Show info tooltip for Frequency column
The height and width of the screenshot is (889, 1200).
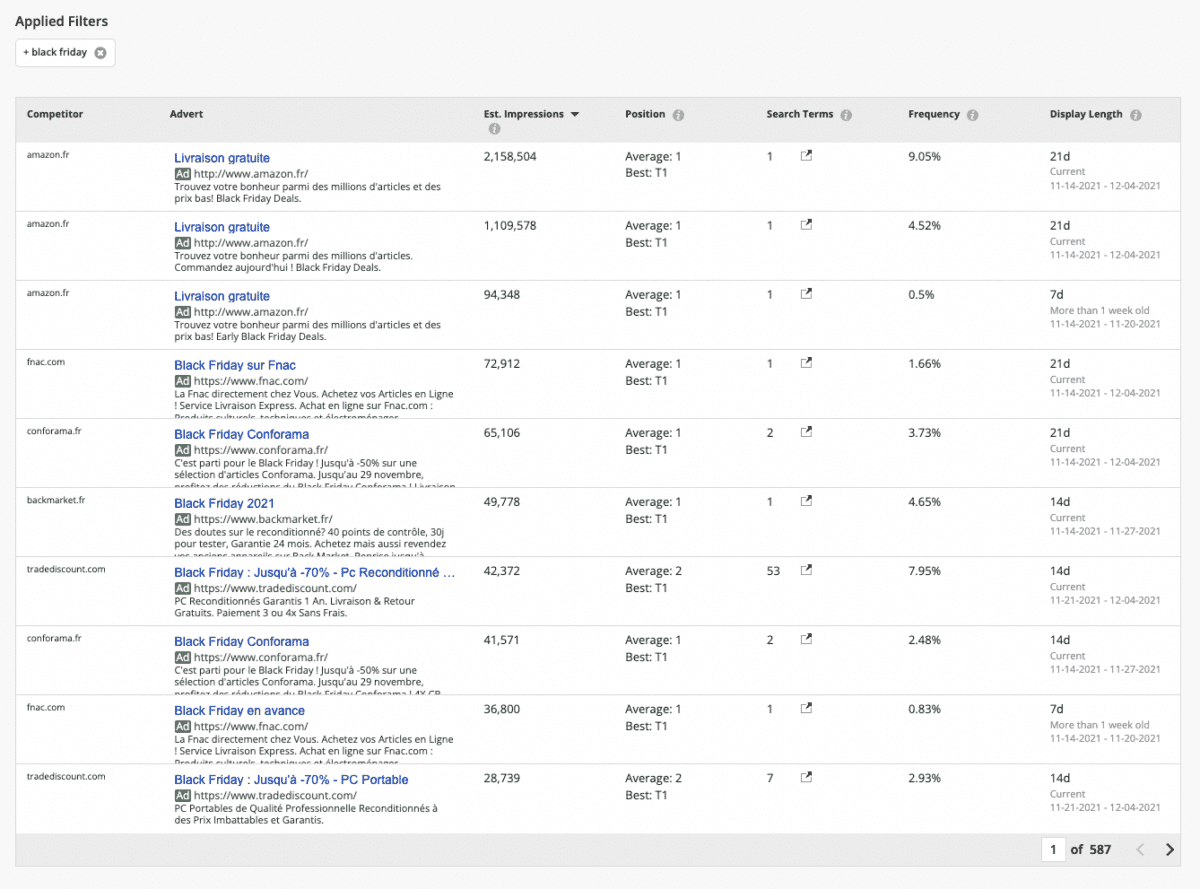973,115
